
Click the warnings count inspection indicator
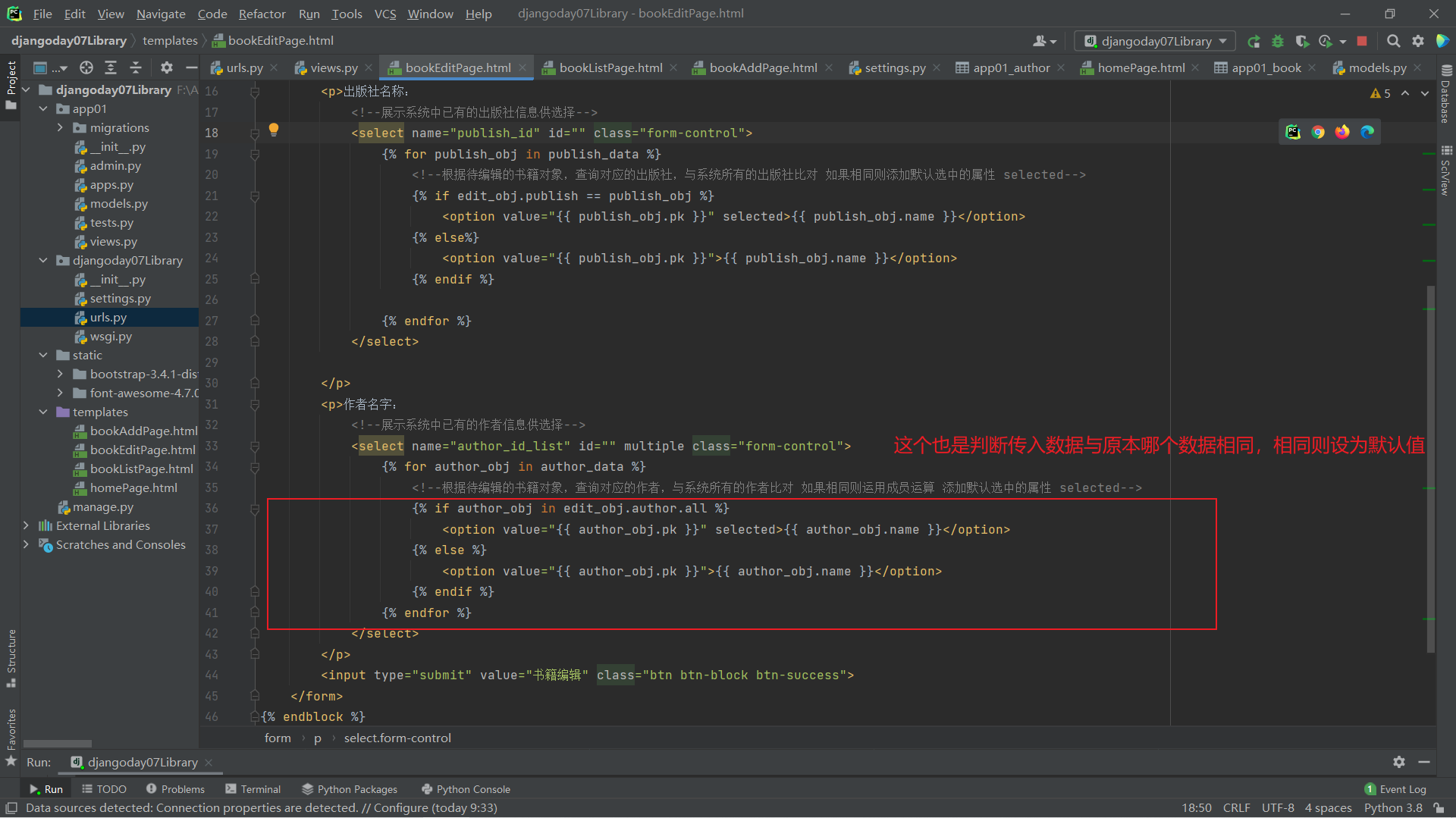click(x=1380, y=93)
